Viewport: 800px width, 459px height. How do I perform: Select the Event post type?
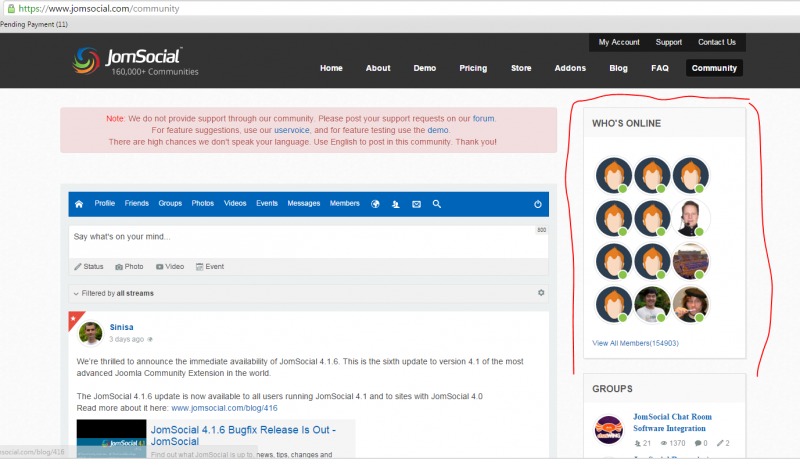click(x=210, y=267)
